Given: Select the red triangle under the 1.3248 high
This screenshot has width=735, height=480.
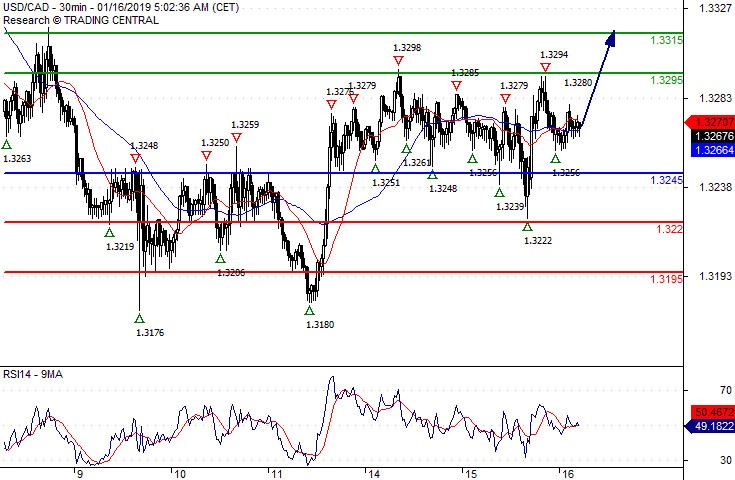Looking at the screenshot, I should click(135, 158).
